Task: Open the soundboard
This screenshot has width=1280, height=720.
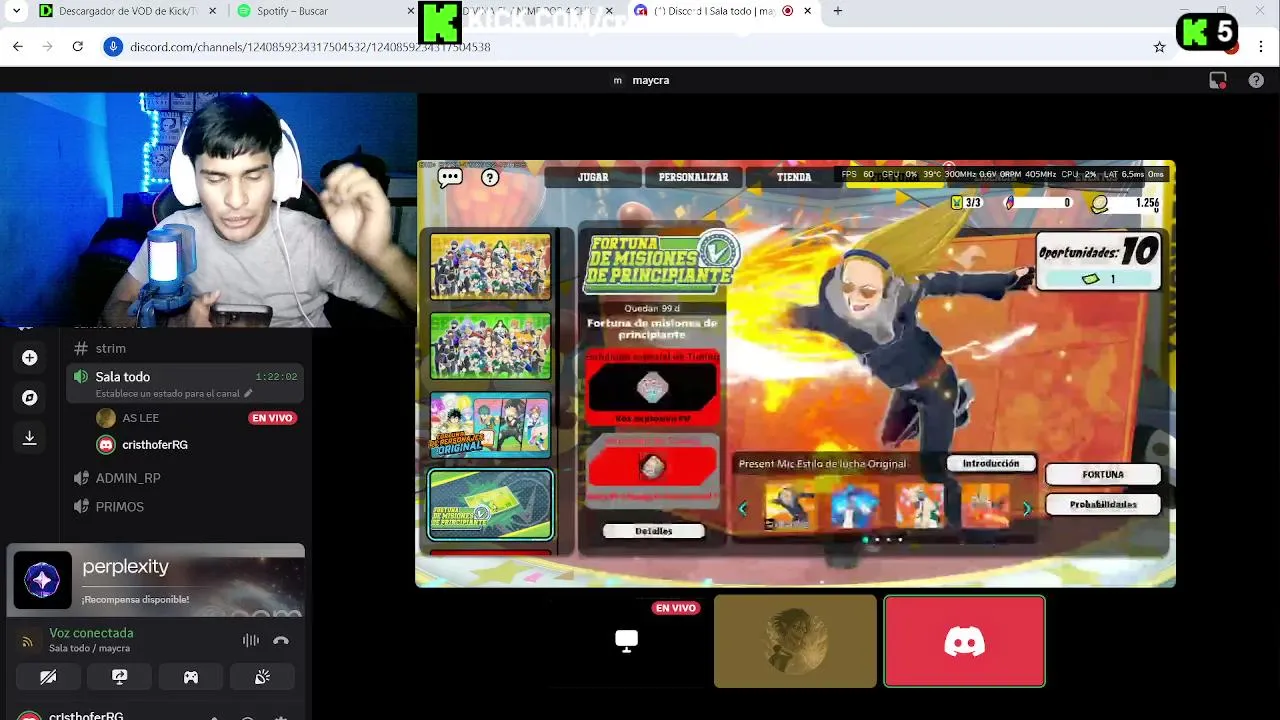Action: pos(262,677)
